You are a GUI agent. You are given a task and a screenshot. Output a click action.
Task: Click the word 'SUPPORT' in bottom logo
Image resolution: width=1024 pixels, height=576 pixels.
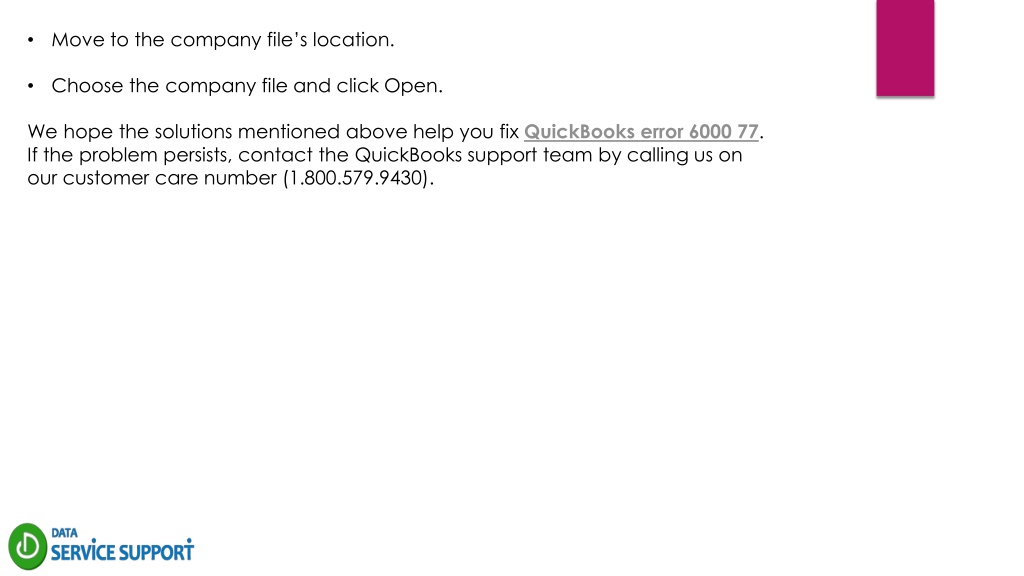pos(157,552)
